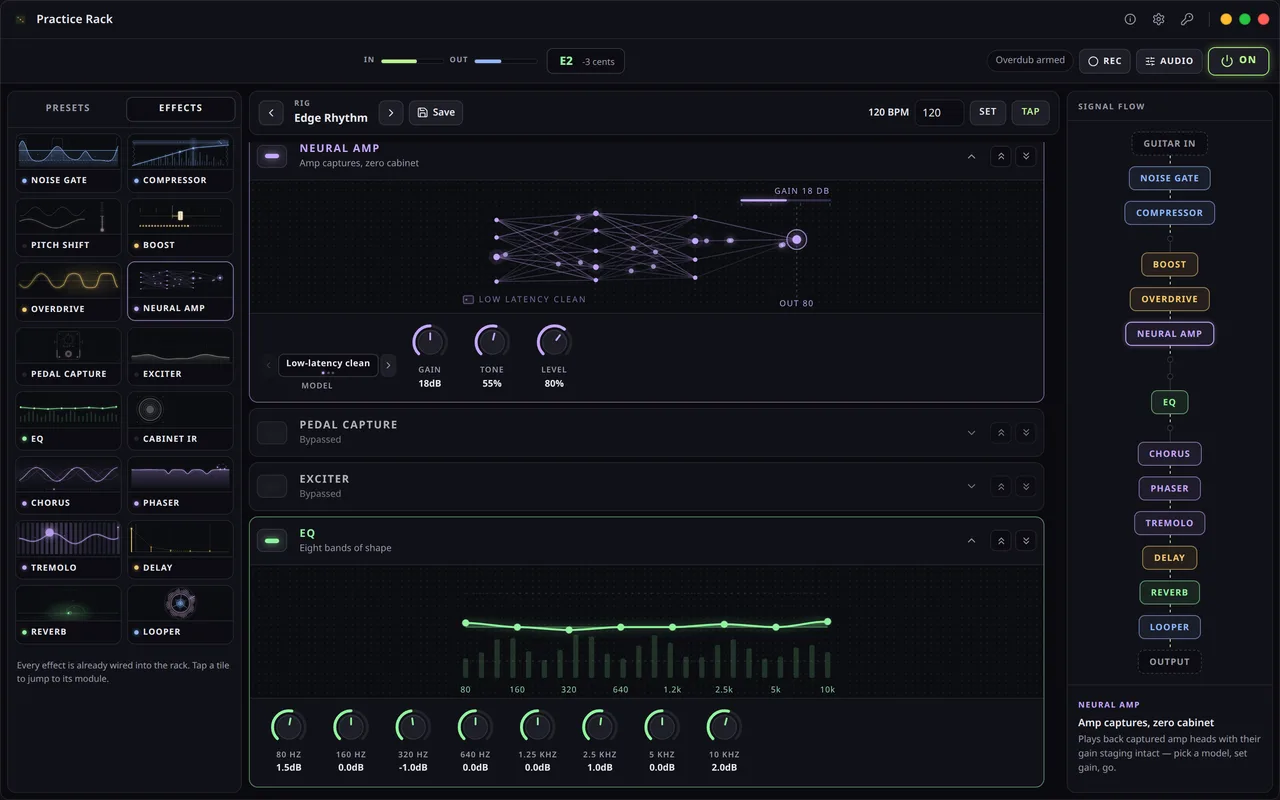
Task: Click the key license icon
Action: click(x=1187, y=19)
